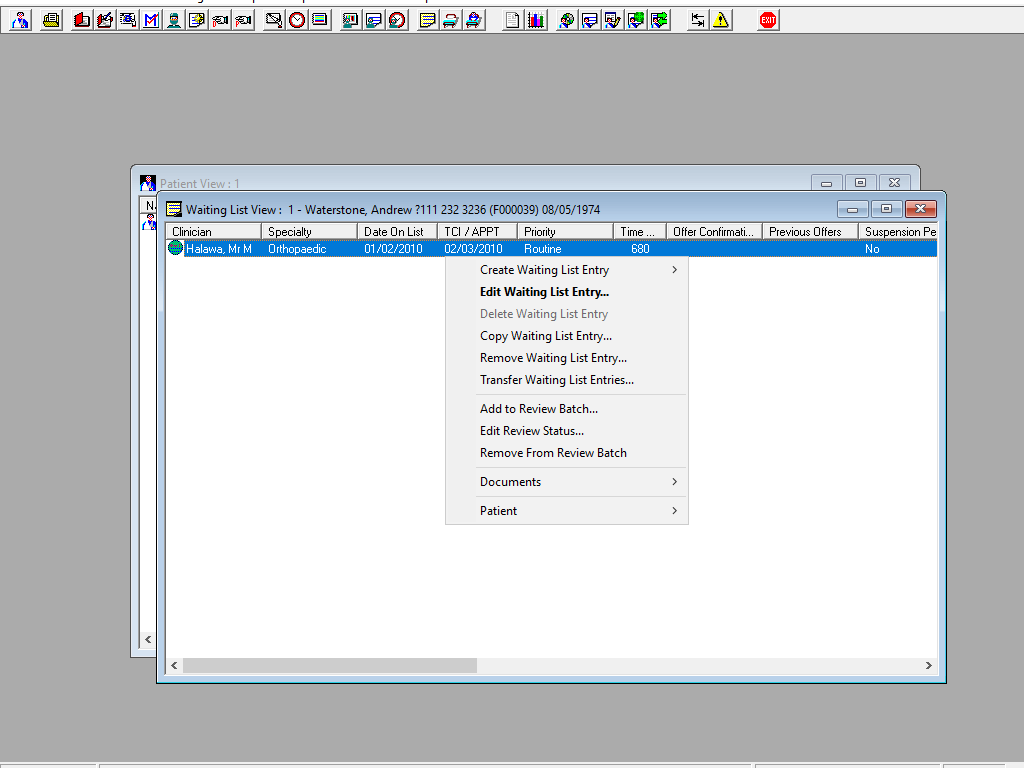Expand the Patient submenu

[x=566, y=511]
